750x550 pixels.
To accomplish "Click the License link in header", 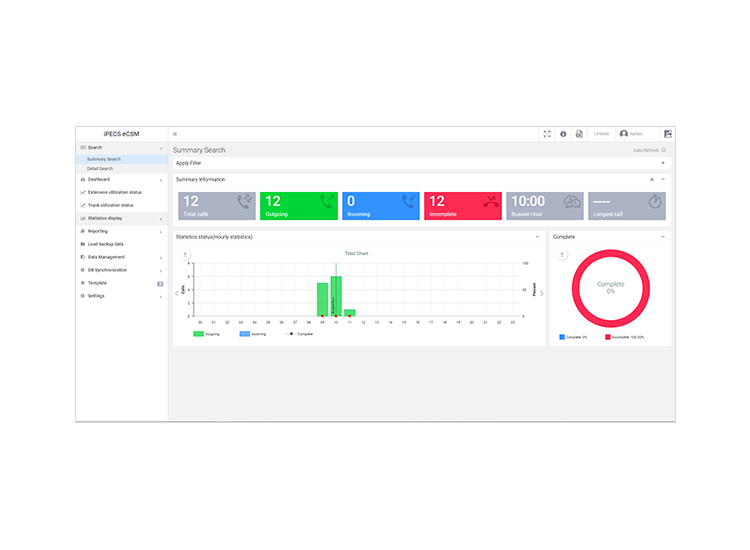I will pyautogui.click(x=601, y=134).
